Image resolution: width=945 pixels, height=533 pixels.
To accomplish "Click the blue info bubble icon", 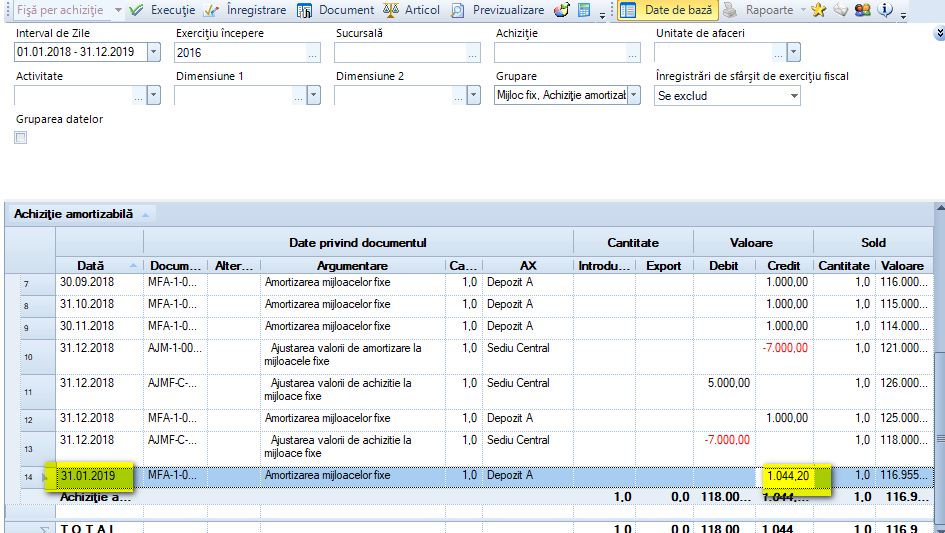I will tap(885, 10).
